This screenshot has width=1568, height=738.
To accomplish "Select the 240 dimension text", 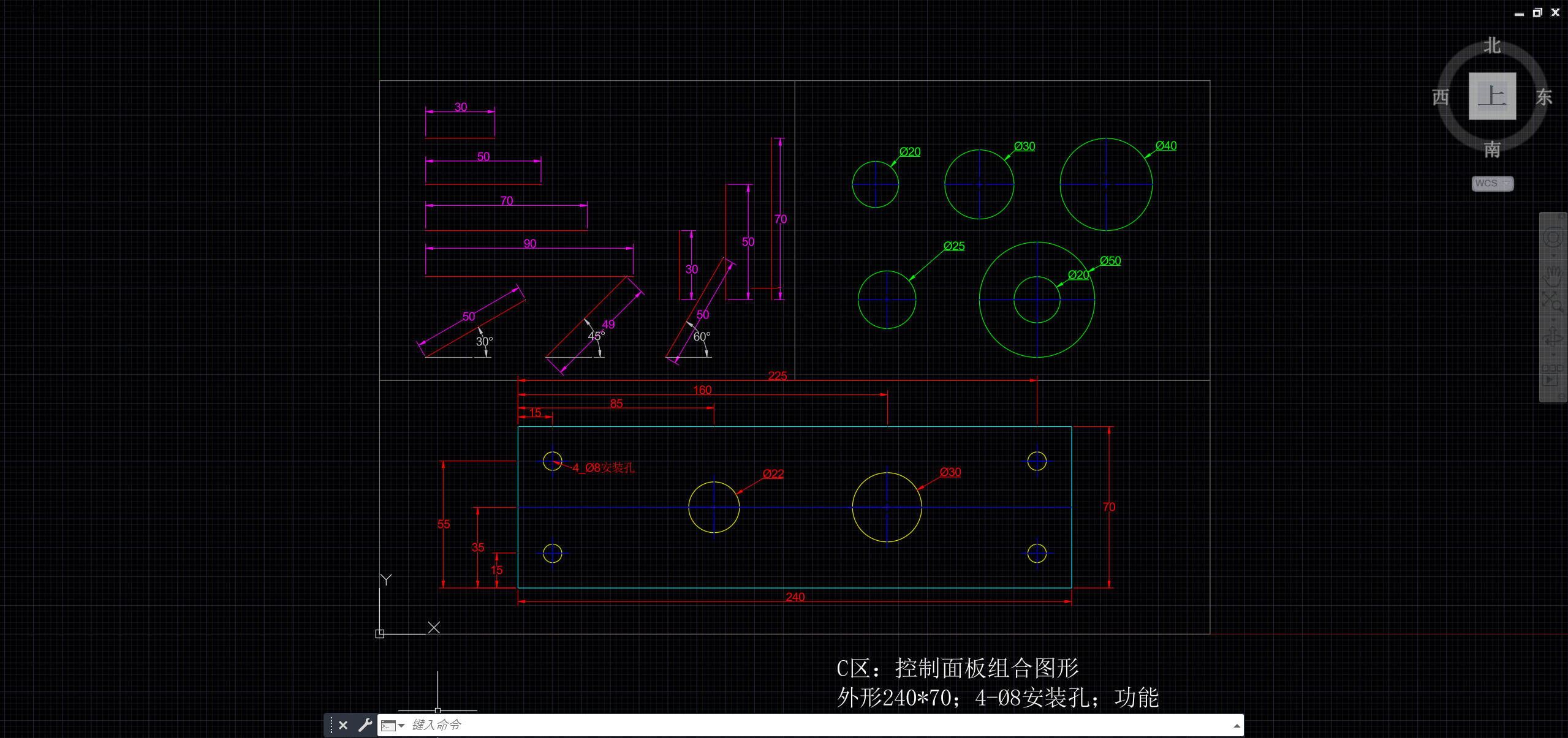I will point(795,597).
